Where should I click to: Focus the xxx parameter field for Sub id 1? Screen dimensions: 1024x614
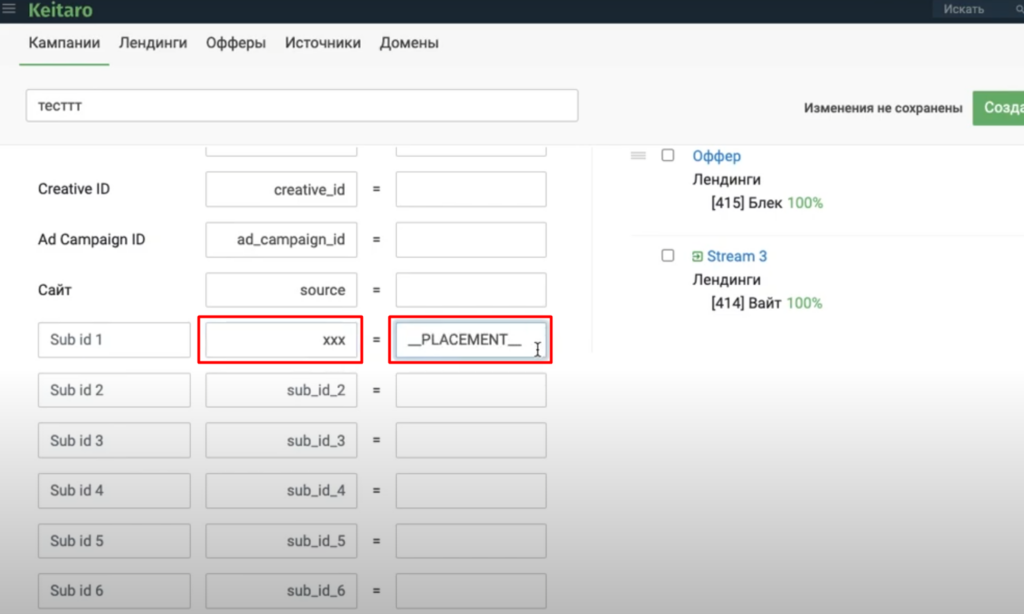click(x=281, y=340)
